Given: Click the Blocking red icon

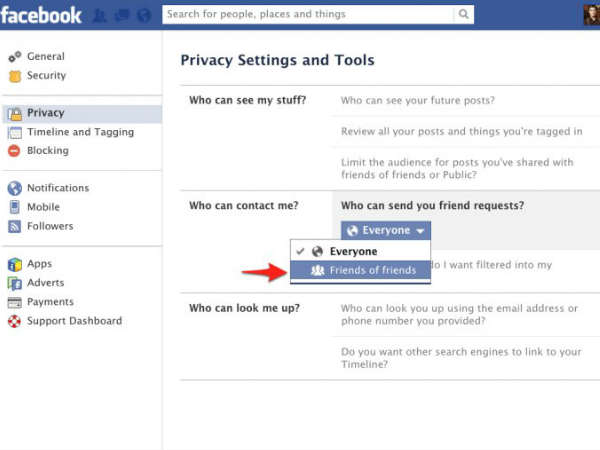Looking at the screenshot, I should pyautogui.click(x=14, y=151).
